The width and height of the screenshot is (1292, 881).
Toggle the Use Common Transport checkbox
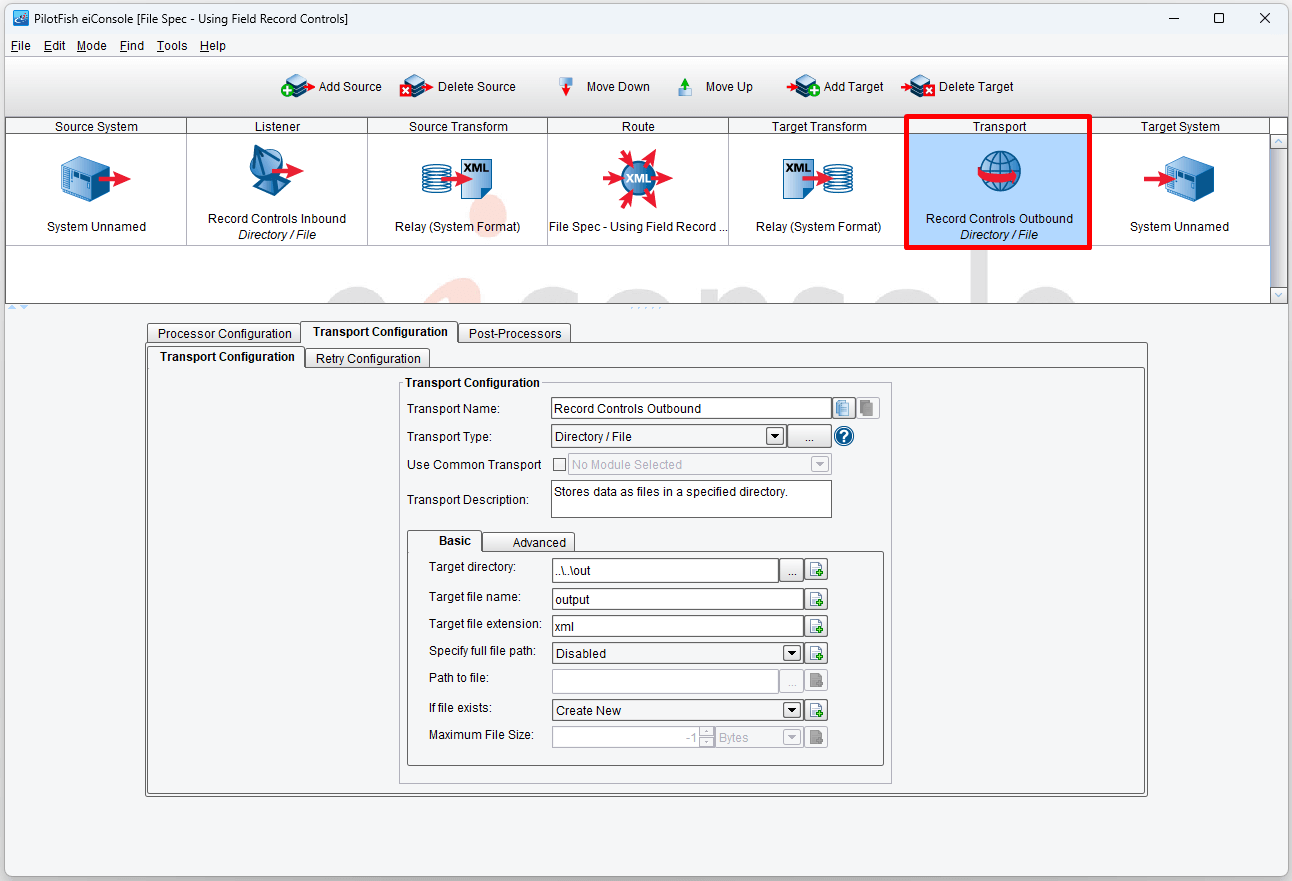[x=559, y=464]
